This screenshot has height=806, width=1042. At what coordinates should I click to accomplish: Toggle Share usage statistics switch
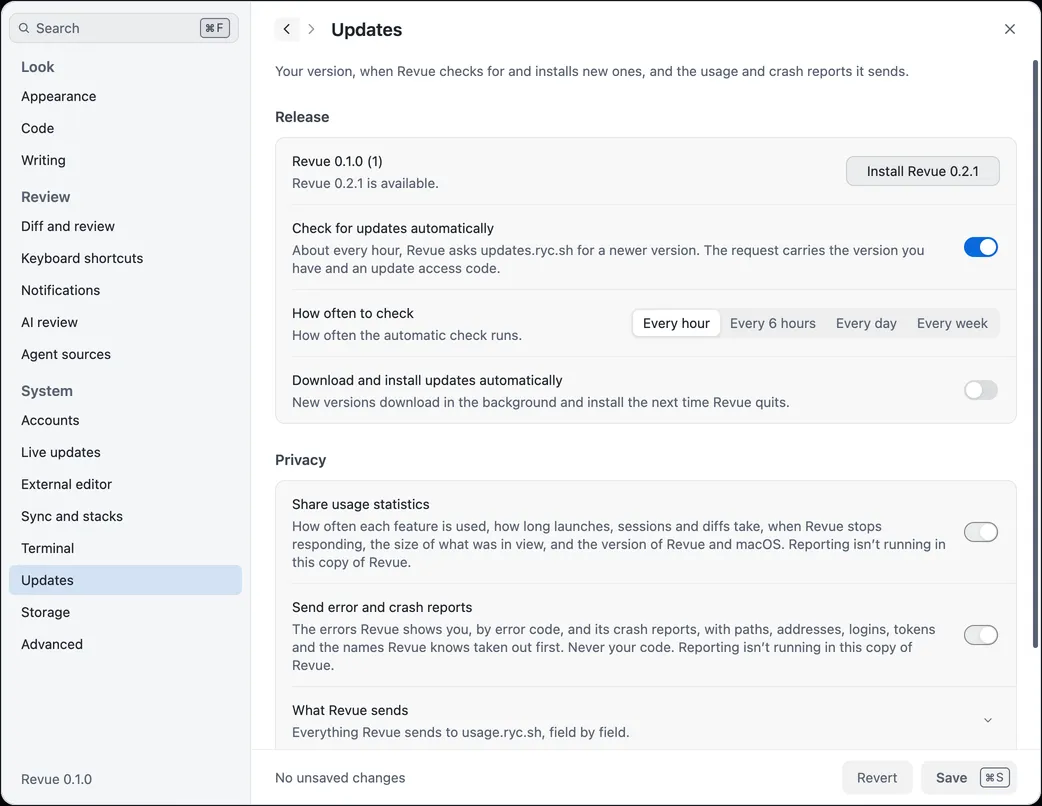pyautogui.click(x=981, y=532)
